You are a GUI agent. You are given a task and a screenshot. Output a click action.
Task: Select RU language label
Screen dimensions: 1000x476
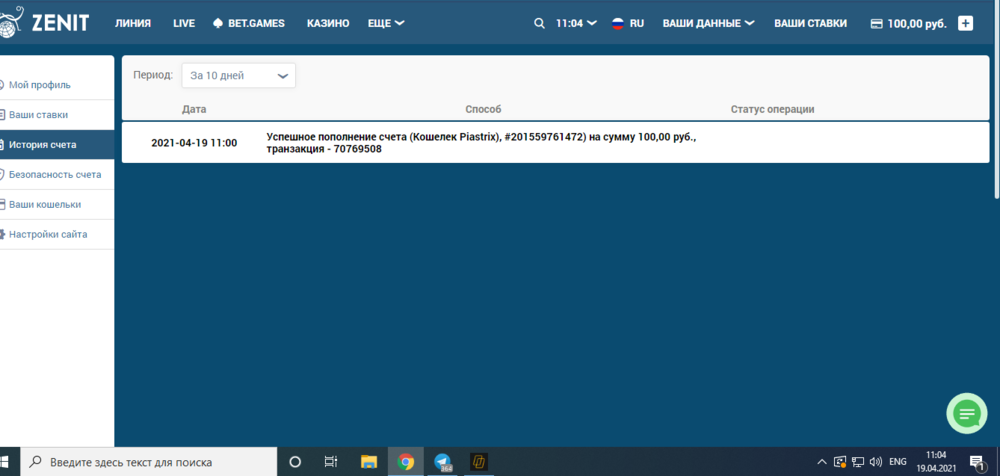[x=636, y=24]
